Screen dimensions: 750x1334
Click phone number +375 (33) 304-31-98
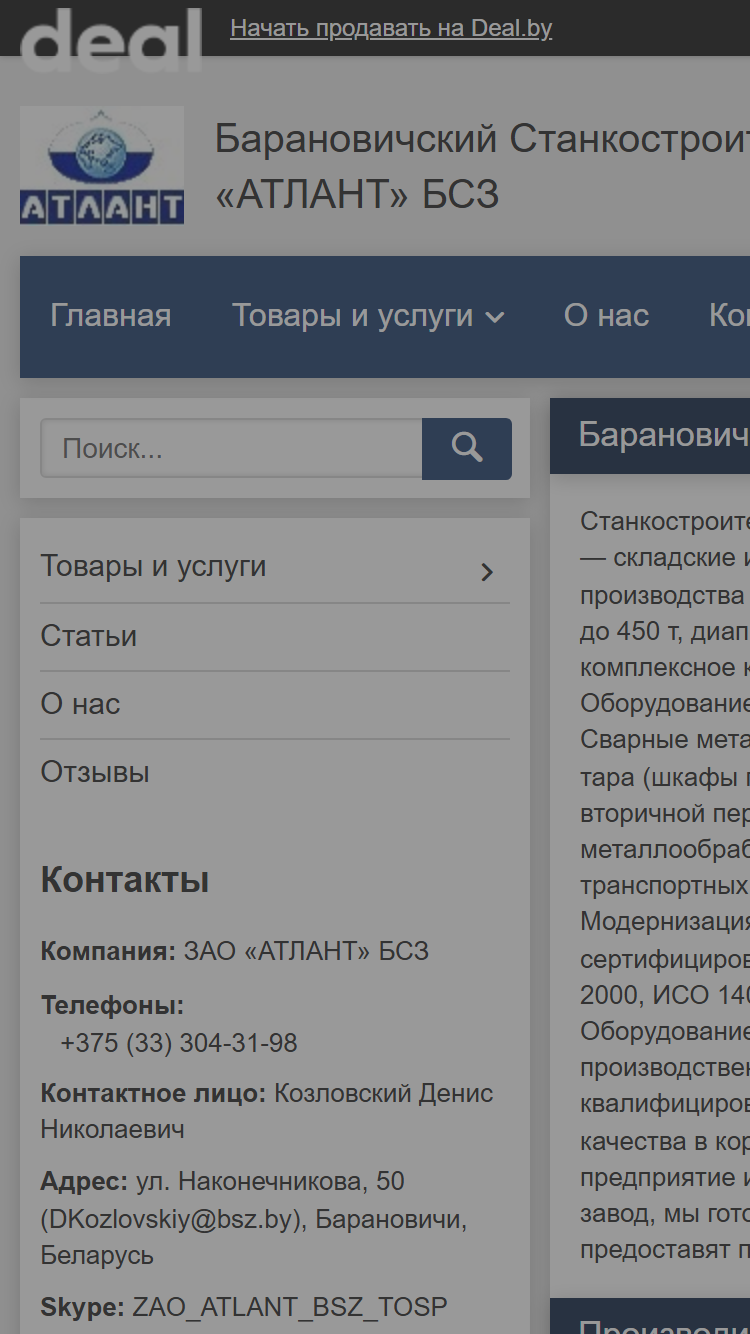pos(179,1043)
